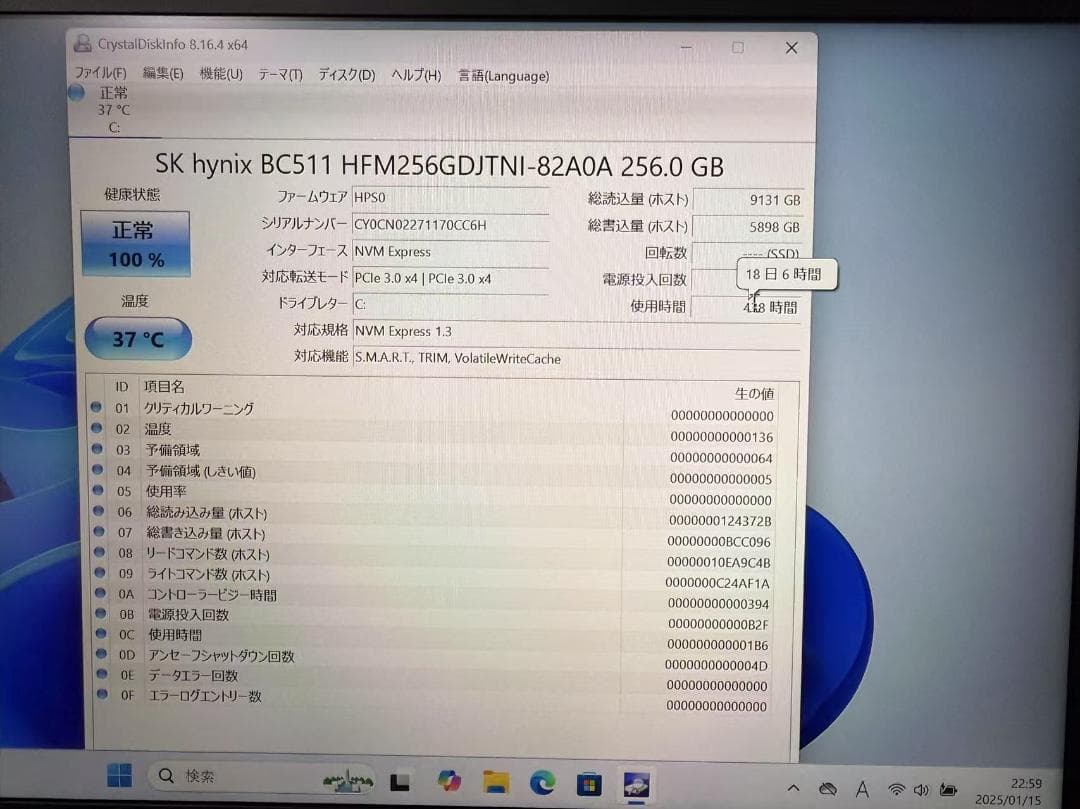Click the blue indicator next to 温度 attribute

click(97, 428)
